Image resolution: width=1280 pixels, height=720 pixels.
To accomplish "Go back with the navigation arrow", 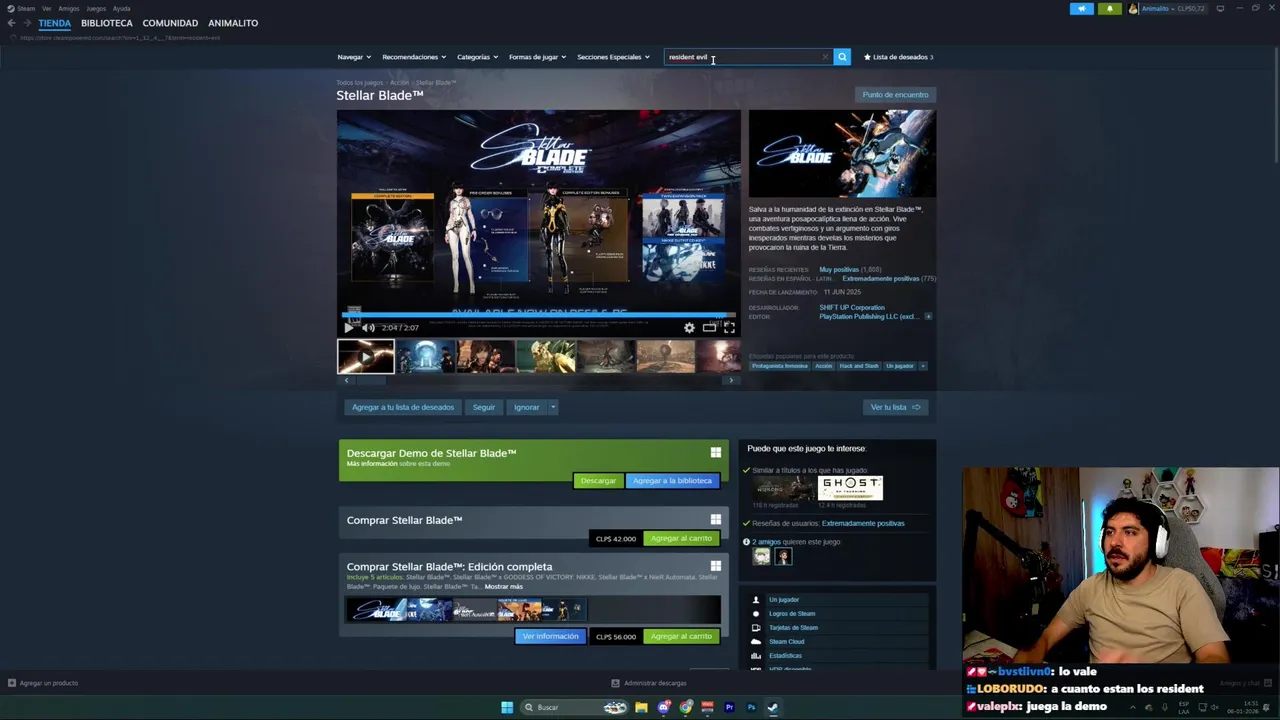I will coord(11,23).
